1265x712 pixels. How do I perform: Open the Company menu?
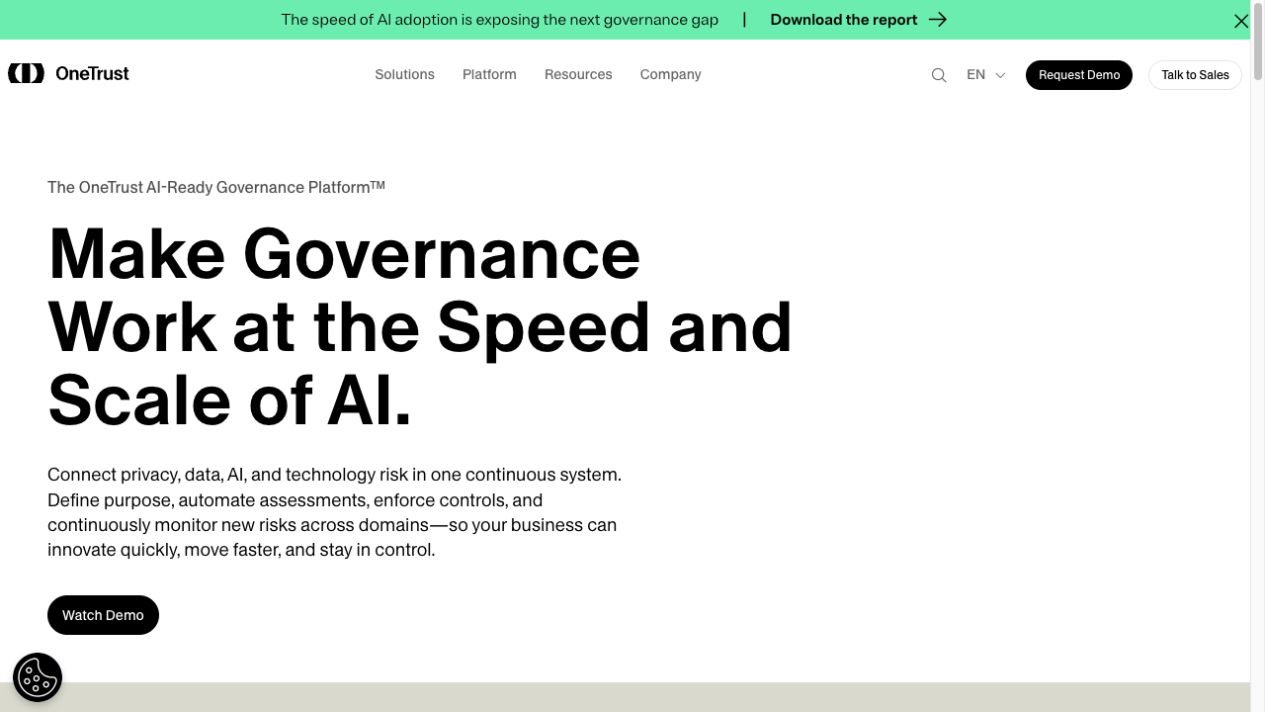(670, 74)
